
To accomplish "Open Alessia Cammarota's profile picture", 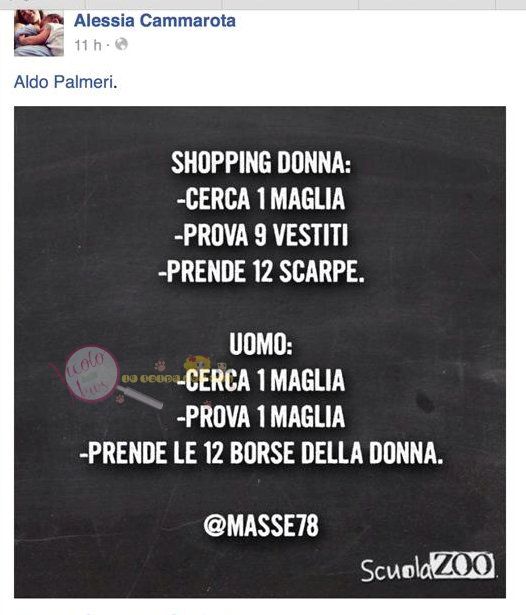I will [39, 33].
